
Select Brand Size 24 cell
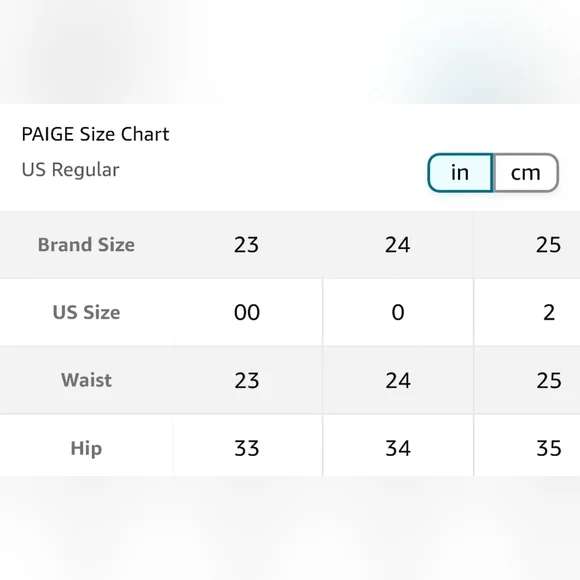pos(398,245)
